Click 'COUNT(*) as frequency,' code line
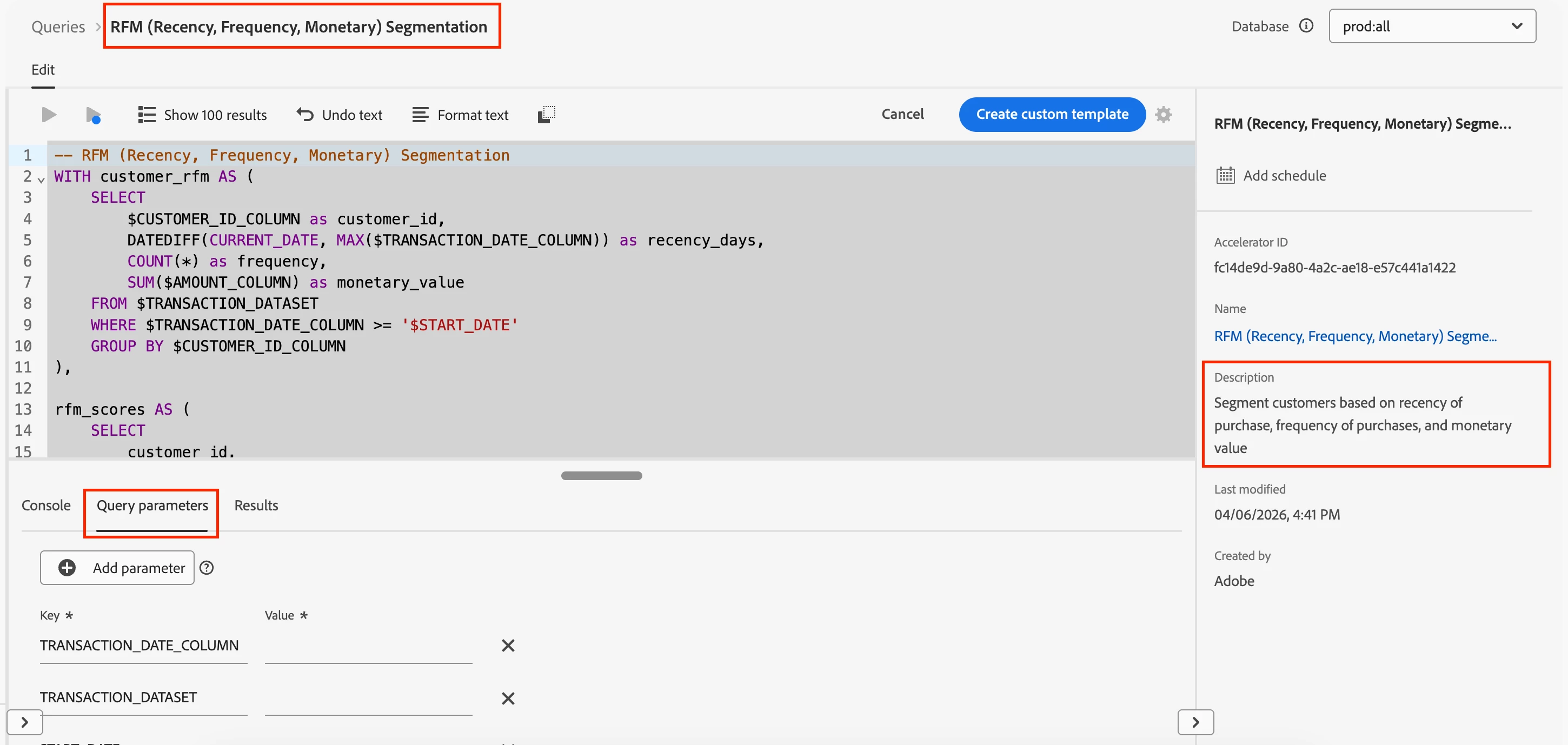The width and height of the screenshot is (1568, 745). tap(227, 261)
